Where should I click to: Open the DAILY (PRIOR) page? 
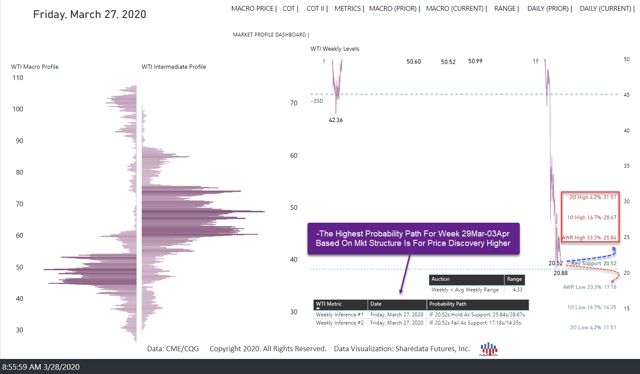click(x=548, y=9)
